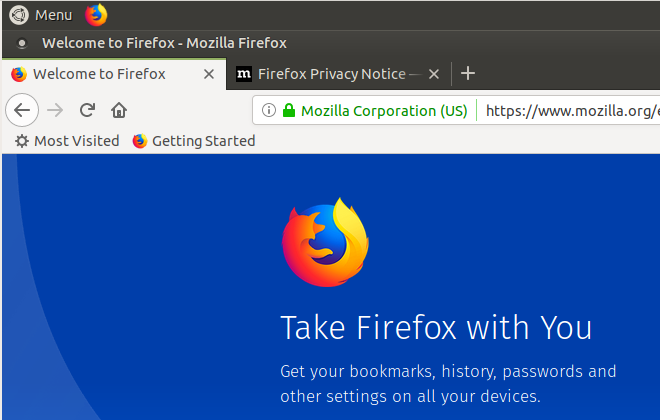Click the green padlock security icon

coord(289,110)
